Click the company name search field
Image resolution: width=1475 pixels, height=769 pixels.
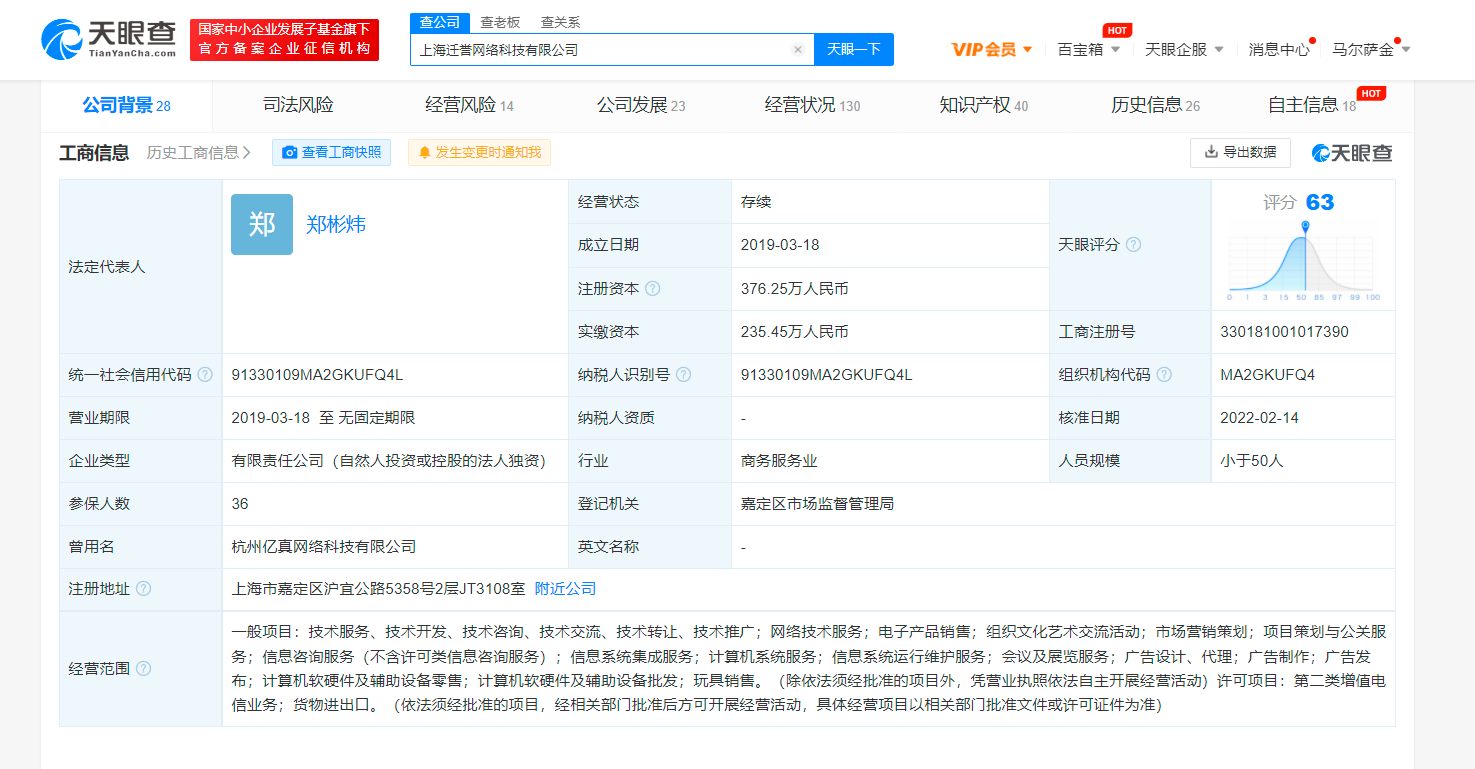click(x=600, y=50)
